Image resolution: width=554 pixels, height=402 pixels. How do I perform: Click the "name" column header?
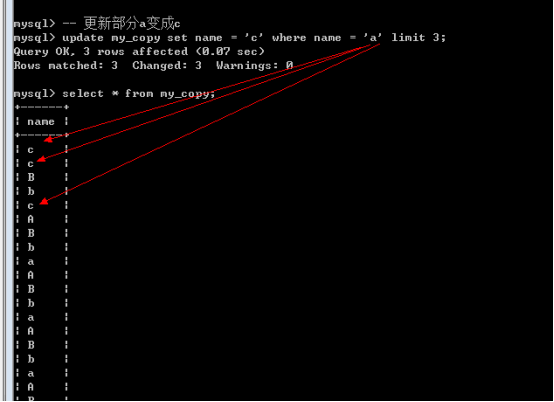[x=41, y=122]
